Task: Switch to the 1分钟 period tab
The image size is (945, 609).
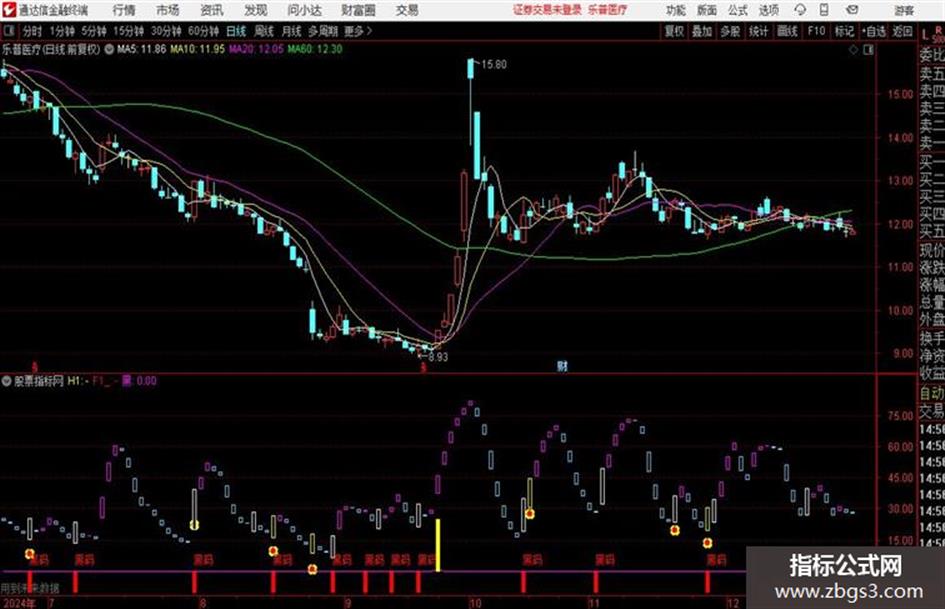Action: tap(61, 31)
